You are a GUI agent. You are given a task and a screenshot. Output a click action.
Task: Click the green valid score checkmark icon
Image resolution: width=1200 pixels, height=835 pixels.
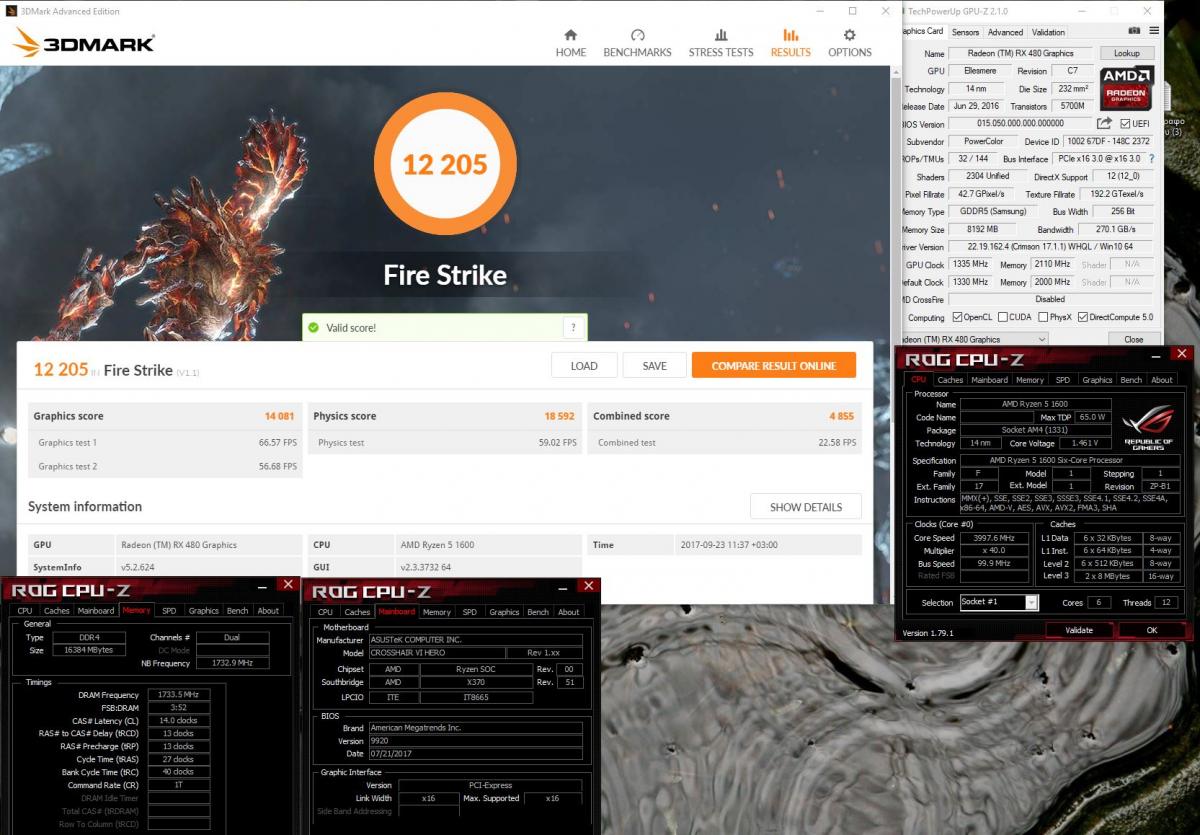point(314,327)
